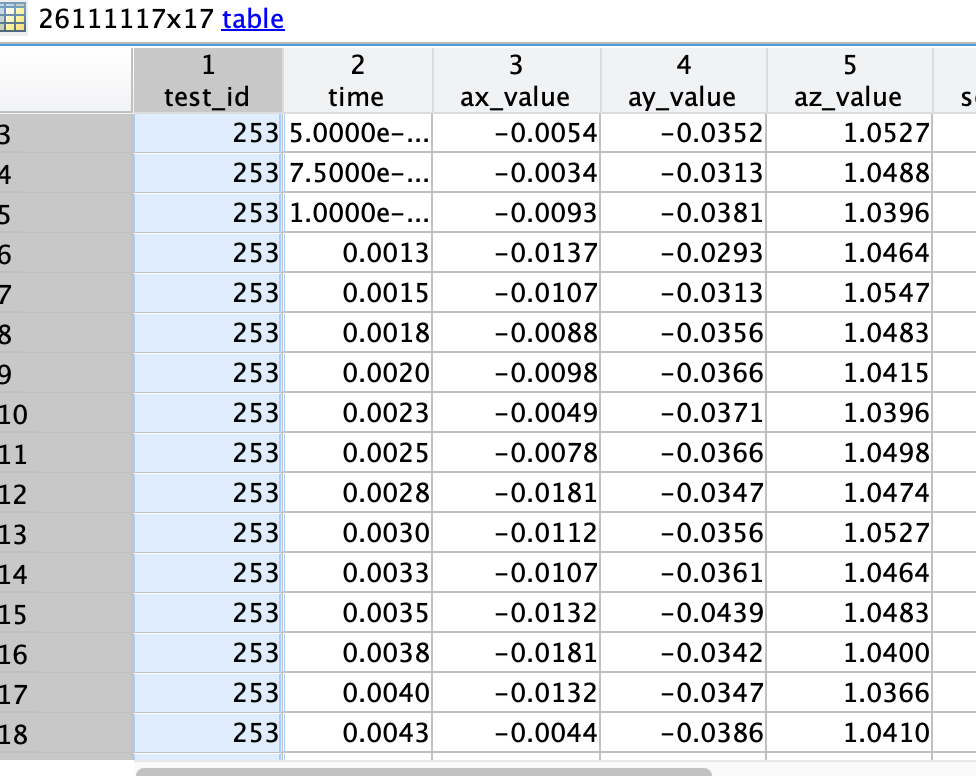Select row header 18

(x=67, y=733)
